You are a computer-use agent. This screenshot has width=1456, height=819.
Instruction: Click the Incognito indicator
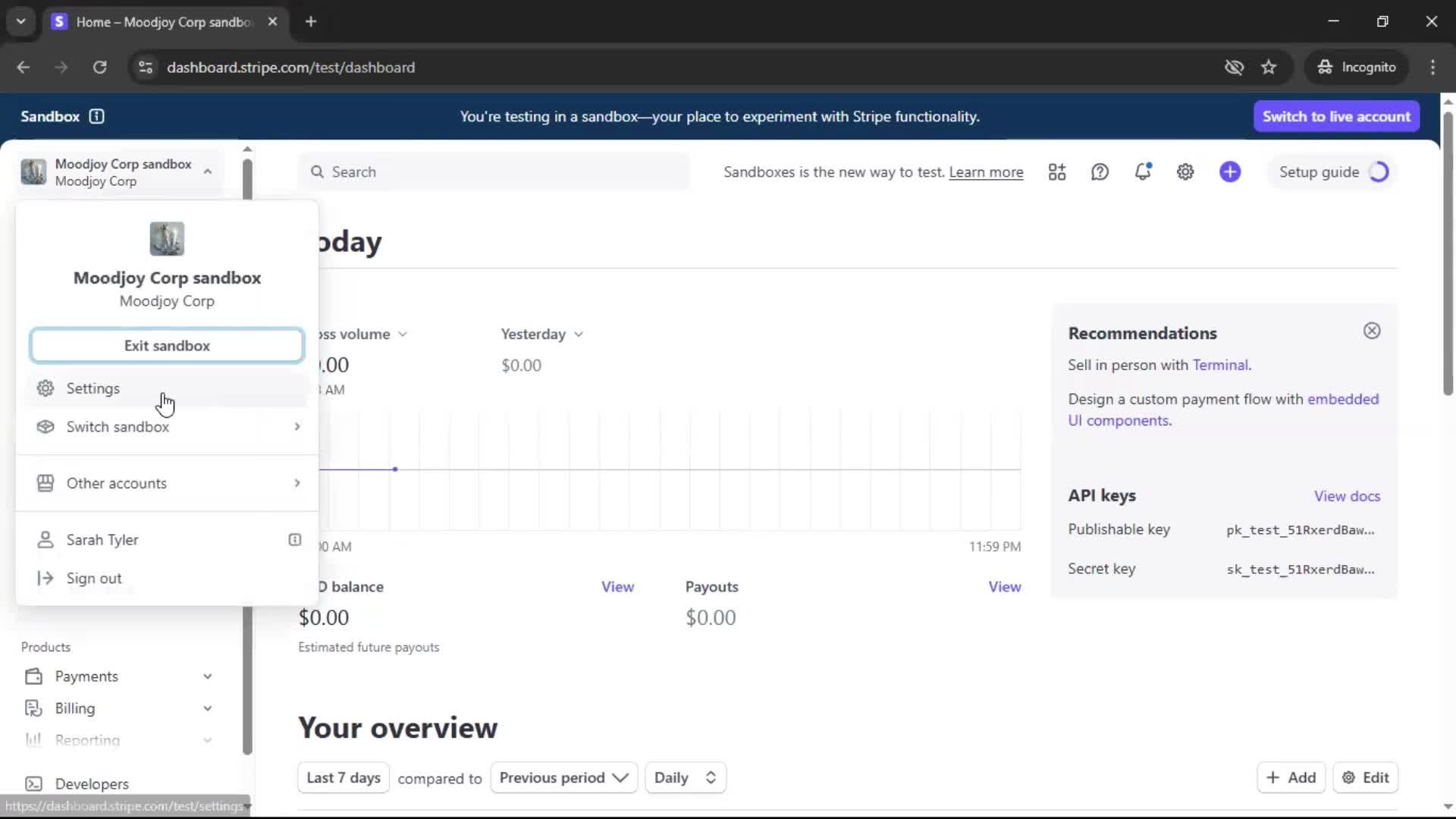(1357, 67)
